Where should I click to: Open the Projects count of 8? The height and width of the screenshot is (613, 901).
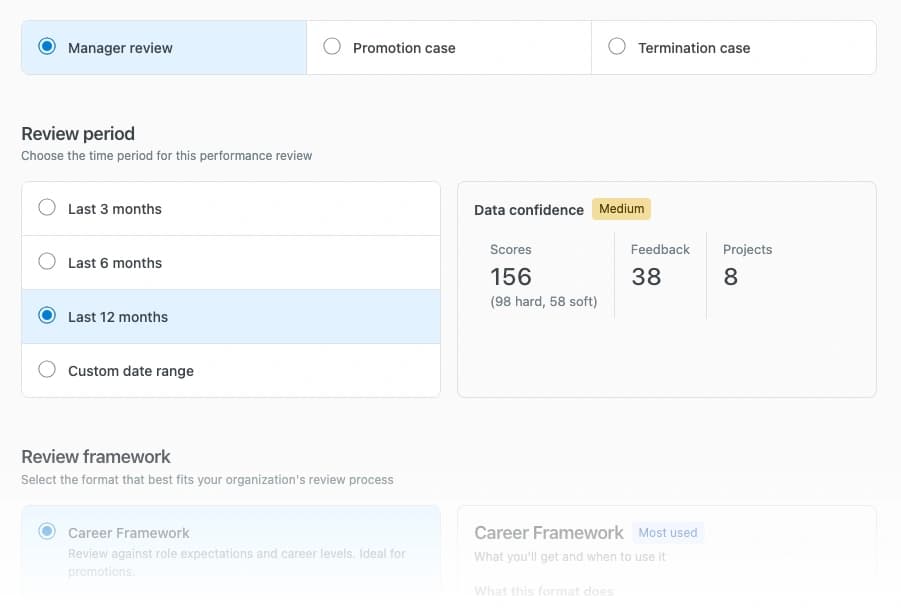click(730, 277)
